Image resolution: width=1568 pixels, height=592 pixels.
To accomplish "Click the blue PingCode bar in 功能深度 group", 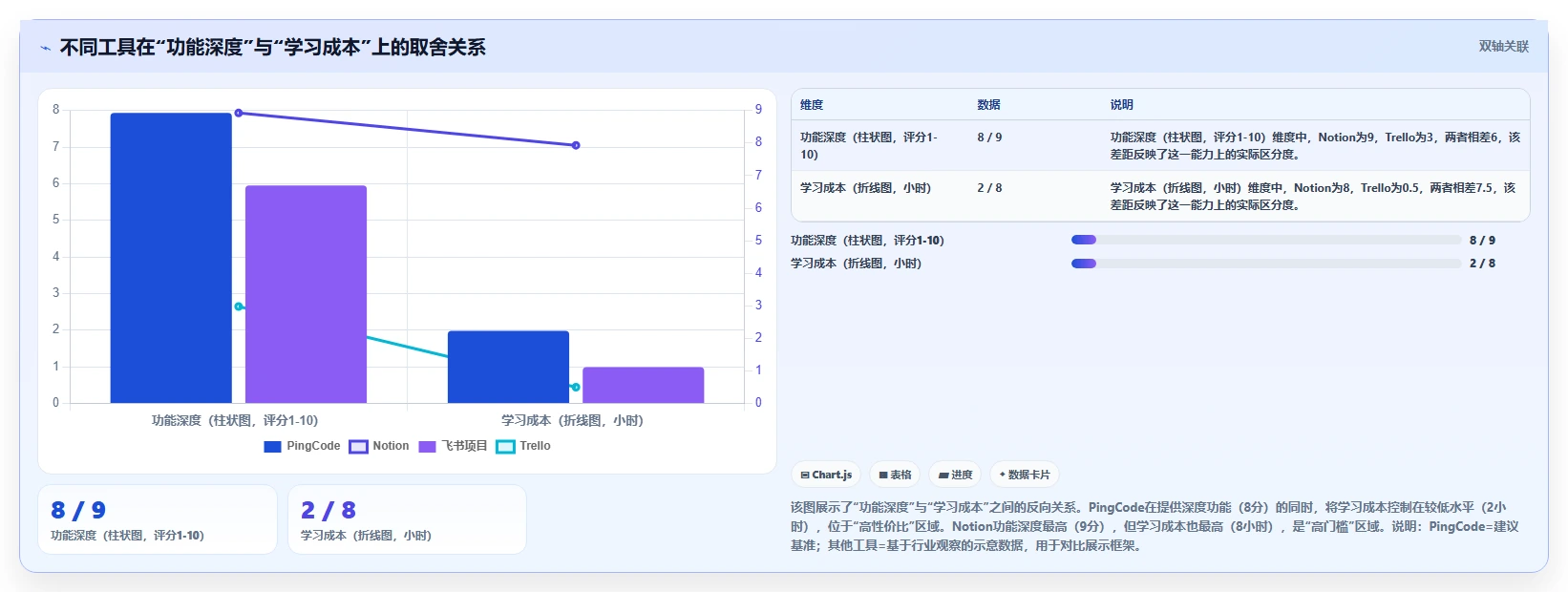I will [171, 258].
